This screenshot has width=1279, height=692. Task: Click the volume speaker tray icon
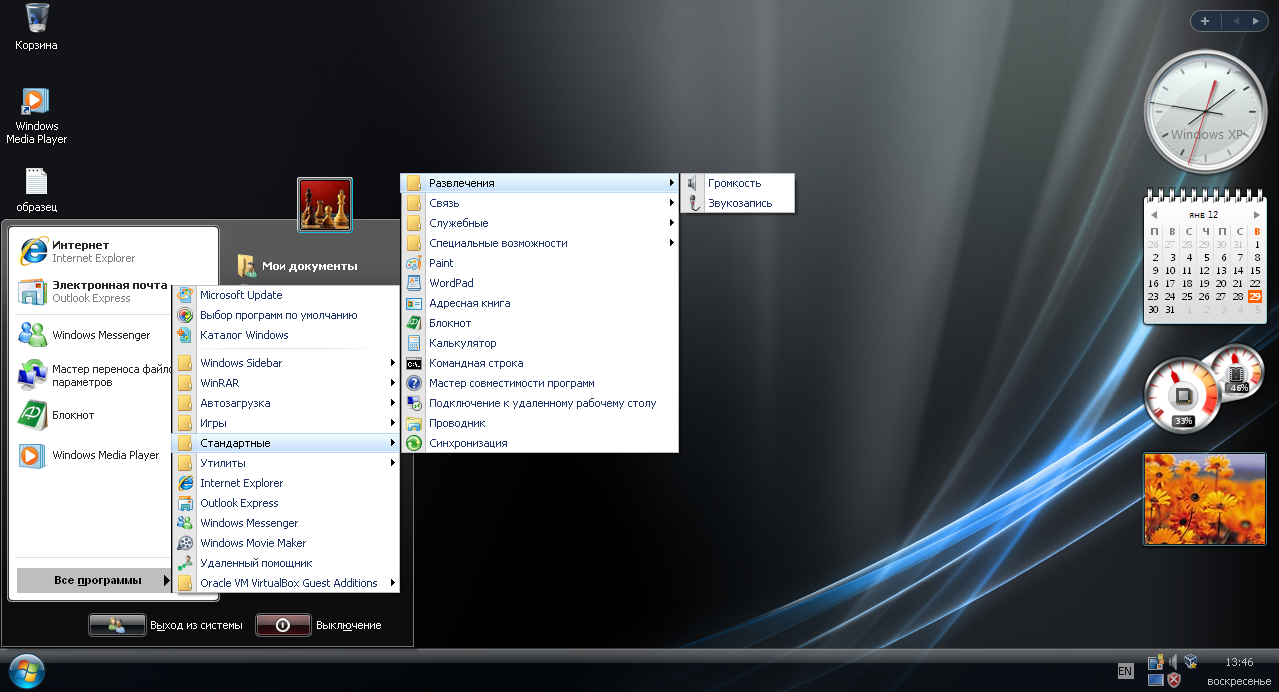1174,661
